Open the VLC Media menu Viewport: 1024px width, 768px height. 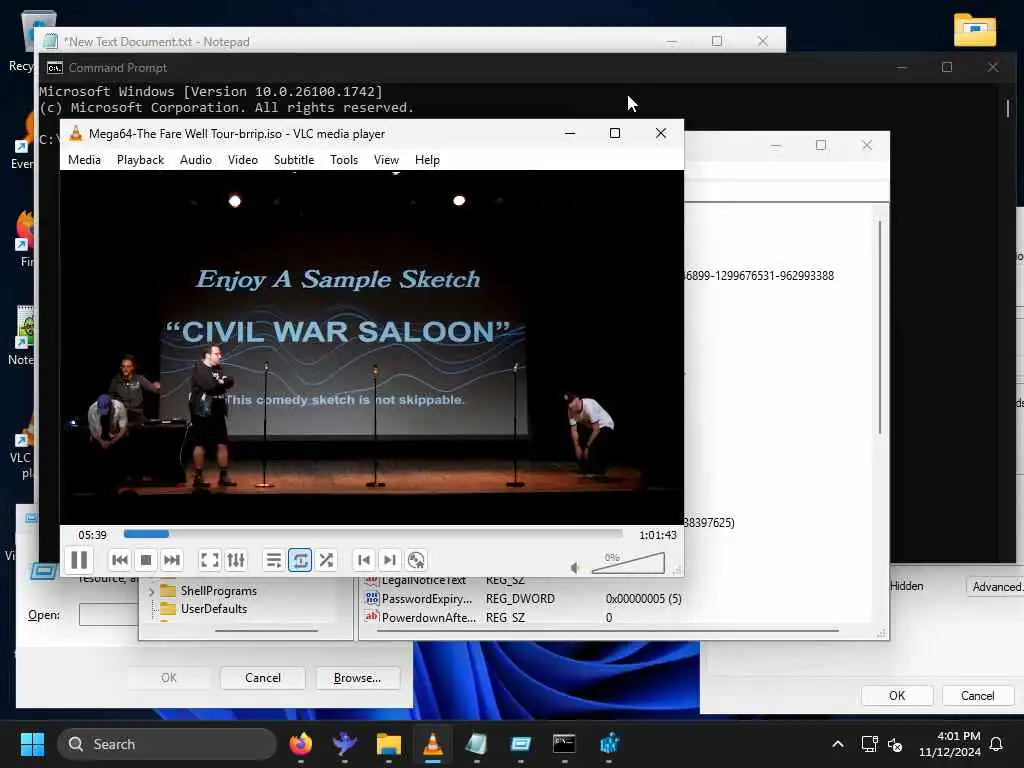84,160
